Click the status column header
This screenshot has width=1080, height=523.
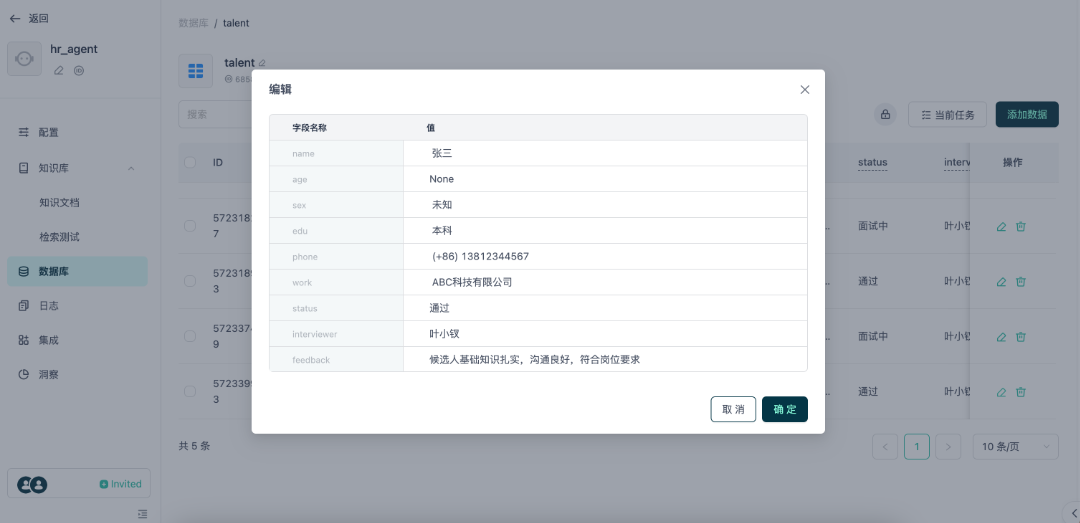point(873,163)
